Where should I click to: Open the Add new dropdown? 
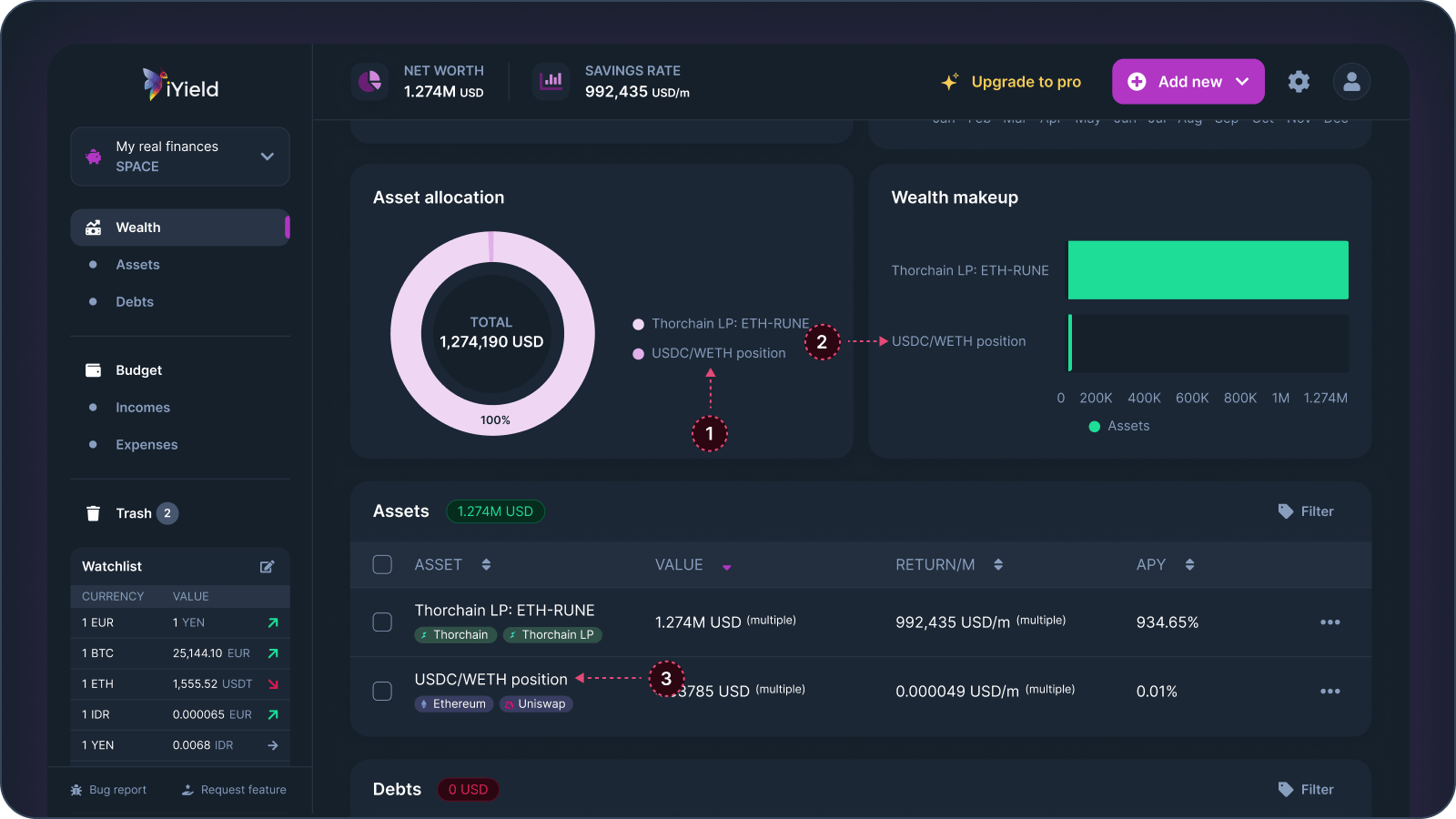pos(1188,82)
